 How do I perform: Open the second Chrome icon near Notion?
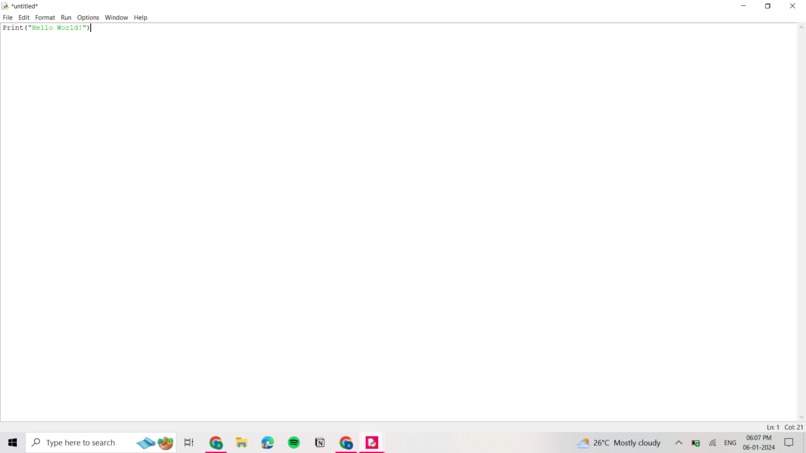[346, 443]
